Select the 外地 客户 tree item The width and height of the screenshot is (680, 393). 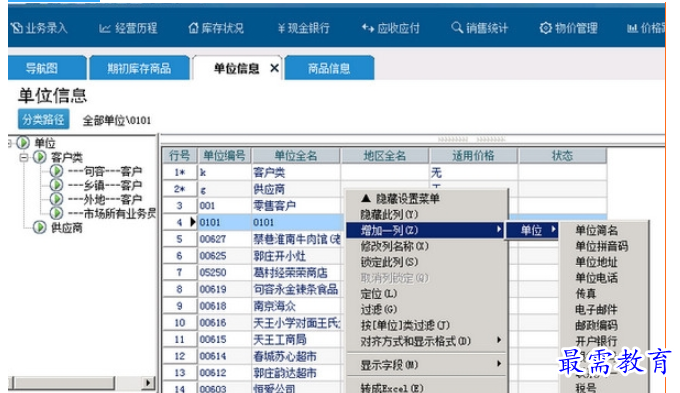(105, 200)
